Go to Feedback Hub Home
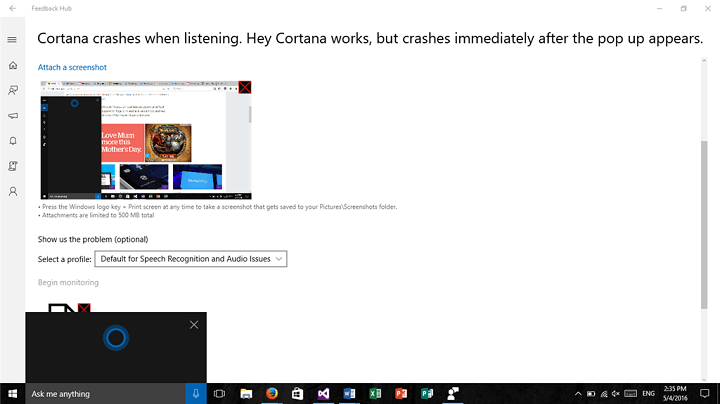The height and width of the screenshot is (404, 720). coord(13,65)
